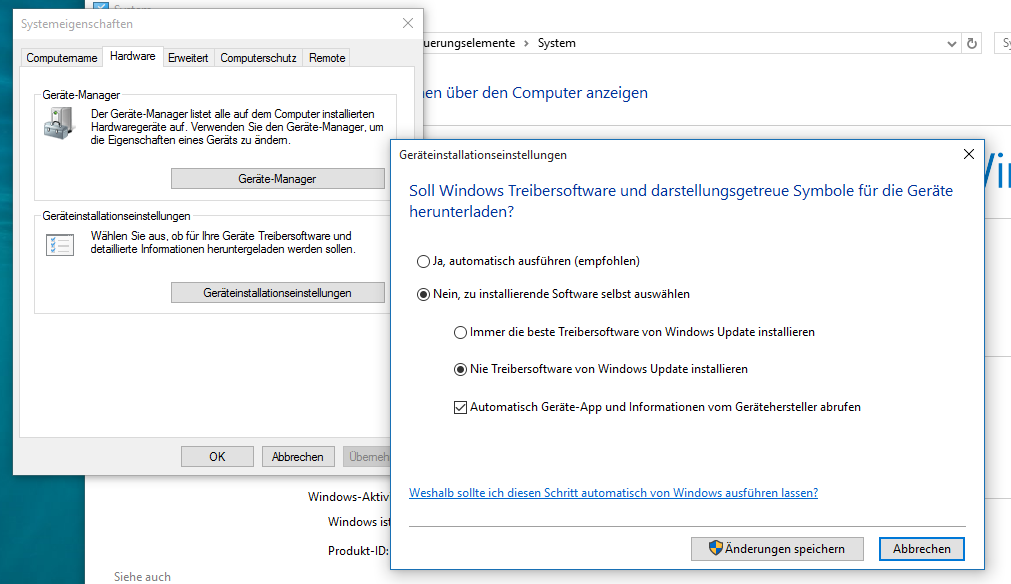Open the Computerschutz tab
The height and width of the screenshot is (584, 1011).
[259, 58]
